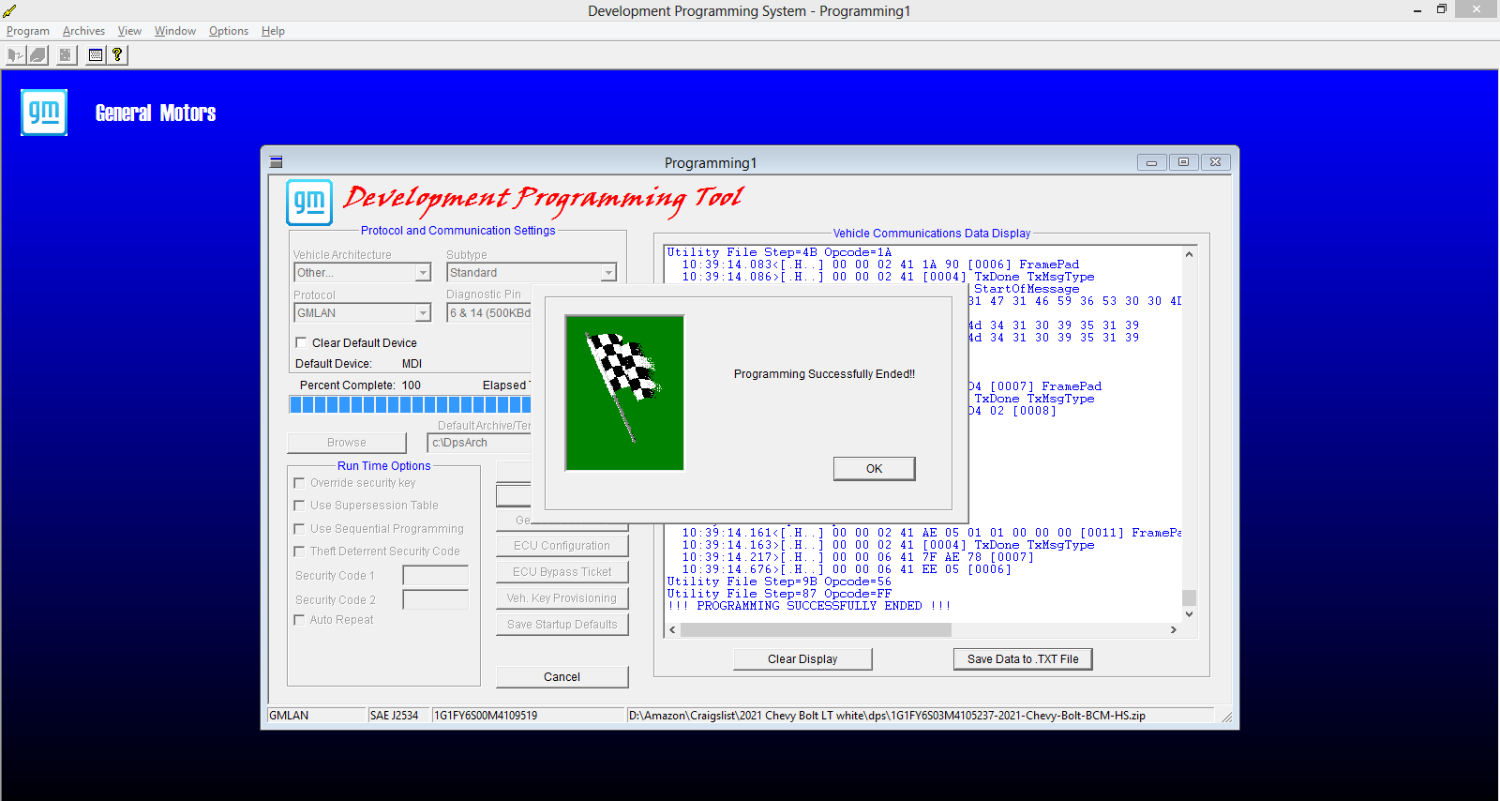This screenshot has width=1500, height=801.
Task: Open the Protocol dropdown showing GMLAN
Action: (x=423, y=313)
